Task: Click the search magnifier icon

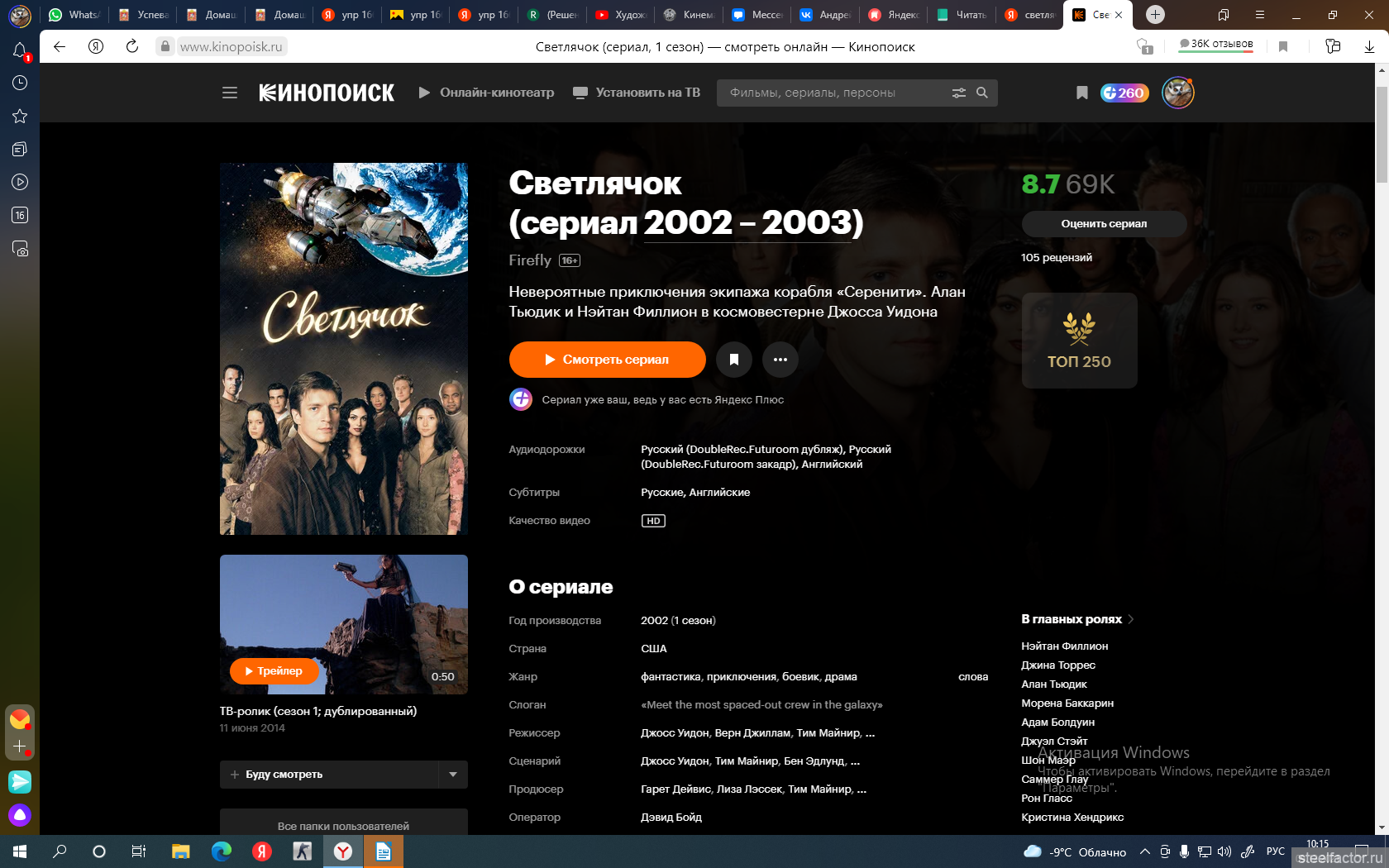Action: [982, 93]
